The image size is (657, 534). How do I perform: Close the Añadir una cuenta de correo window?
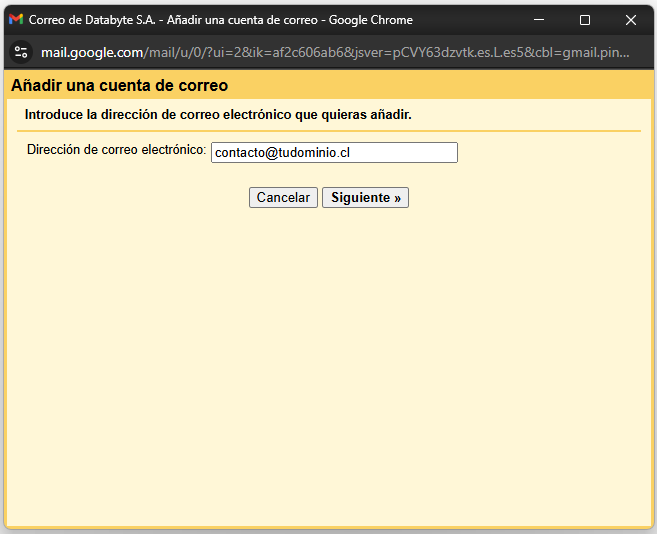[631, 20]
